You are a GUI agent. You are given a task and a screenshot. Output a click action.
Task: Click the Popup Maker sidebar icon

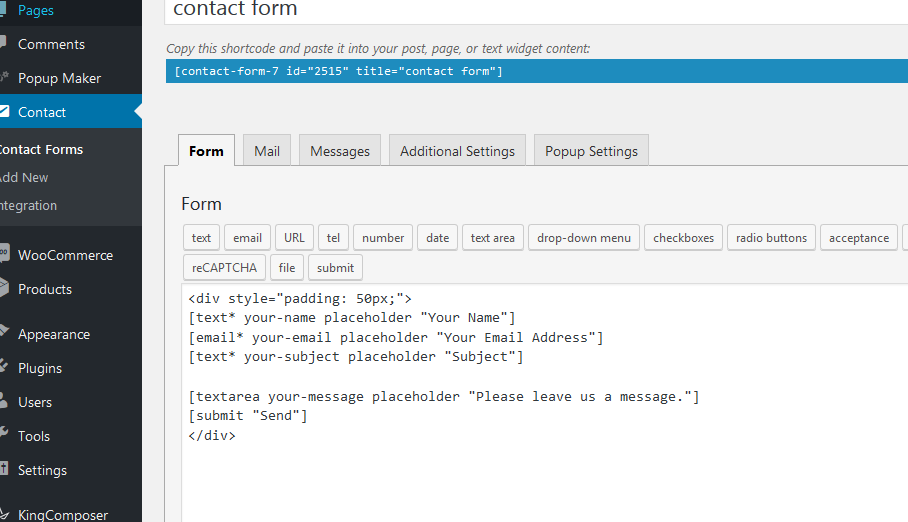point(4,78)
